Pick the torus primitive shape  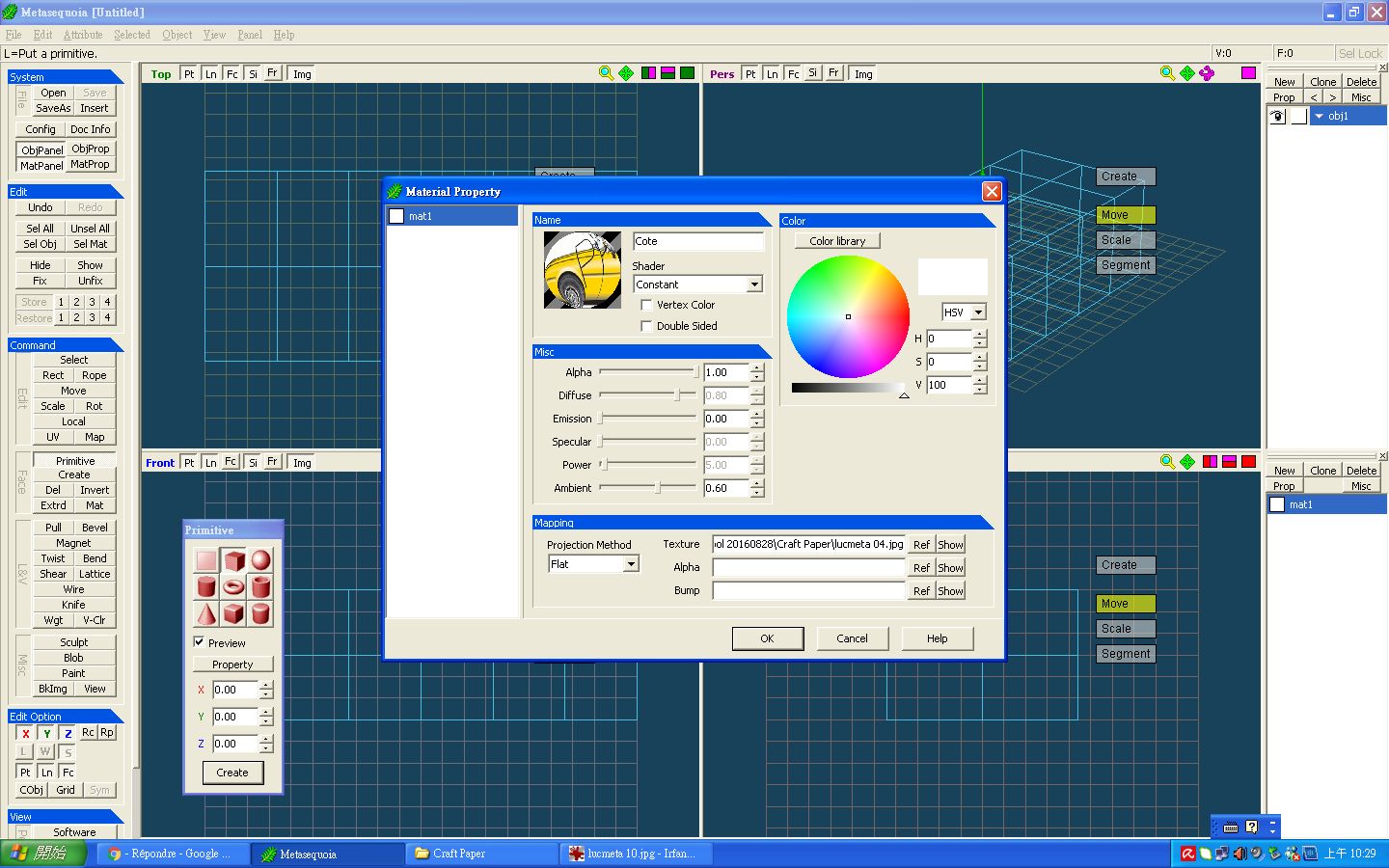point(233,586)
